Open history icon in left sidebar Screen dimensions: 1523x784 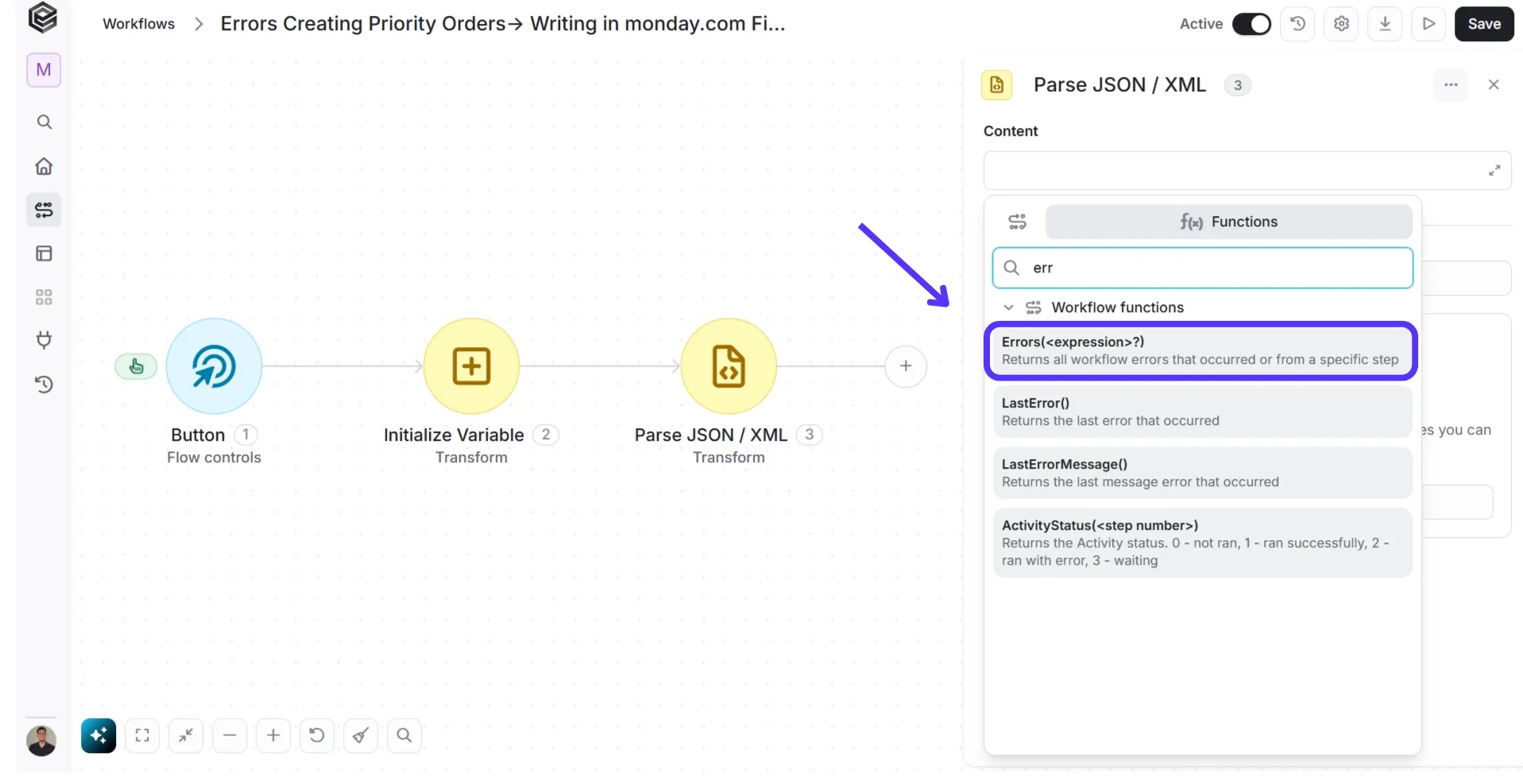[x=44, y=384]
